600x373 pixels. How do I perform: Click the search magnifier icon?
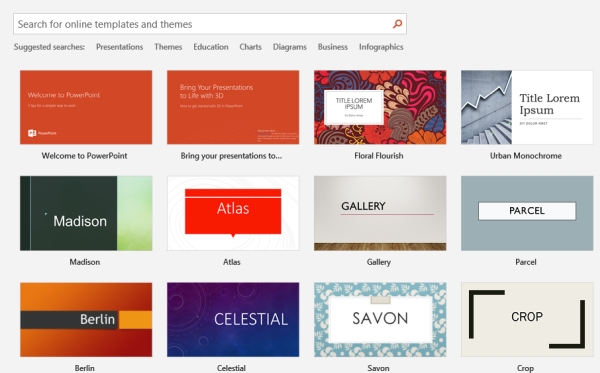click(x=397, y=24)
